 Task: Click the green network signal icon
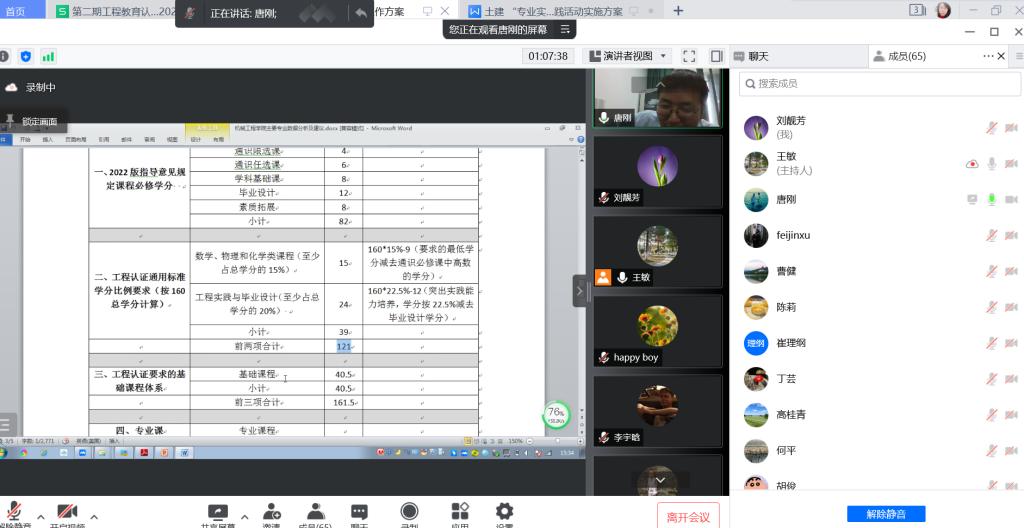[48, 57]
